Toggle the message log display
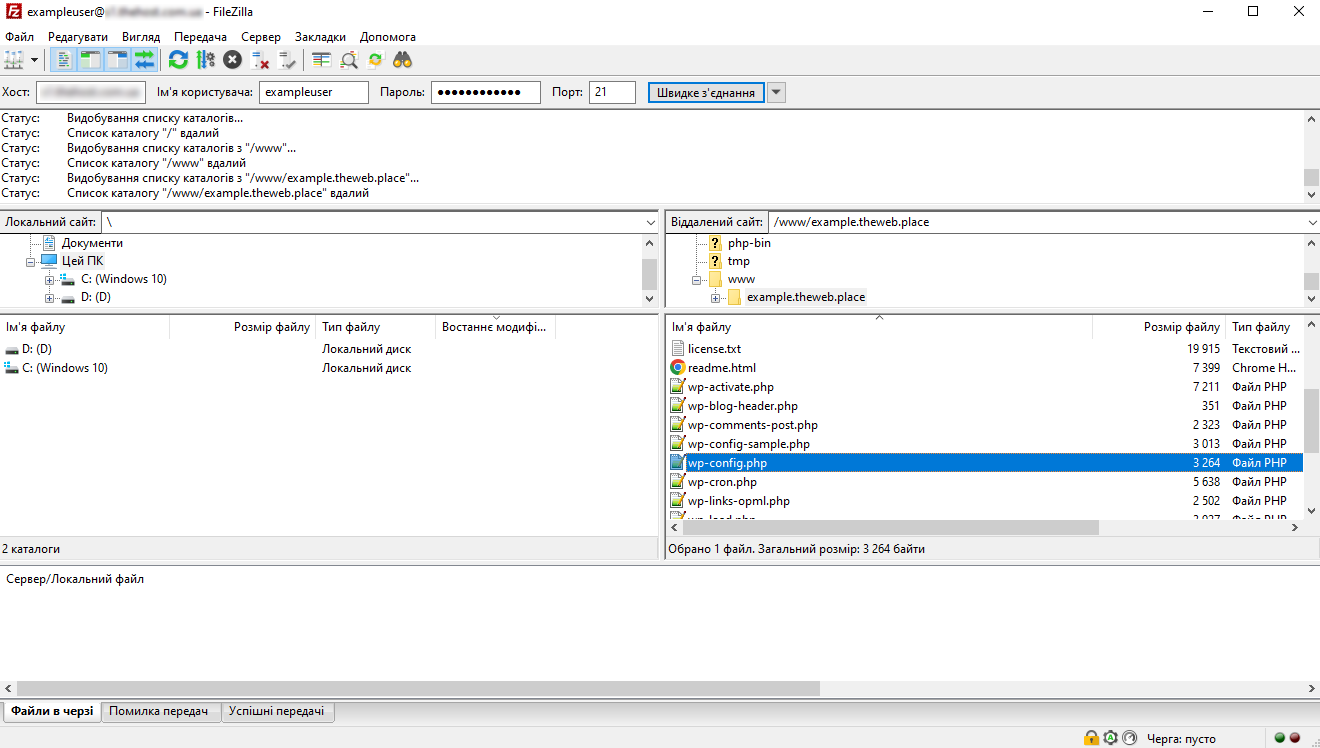 (x=63, y=60)
